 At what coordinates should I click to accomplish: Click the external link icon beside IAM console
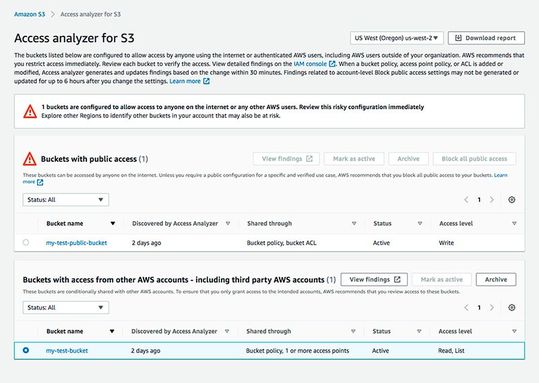(x=332, y=64)
